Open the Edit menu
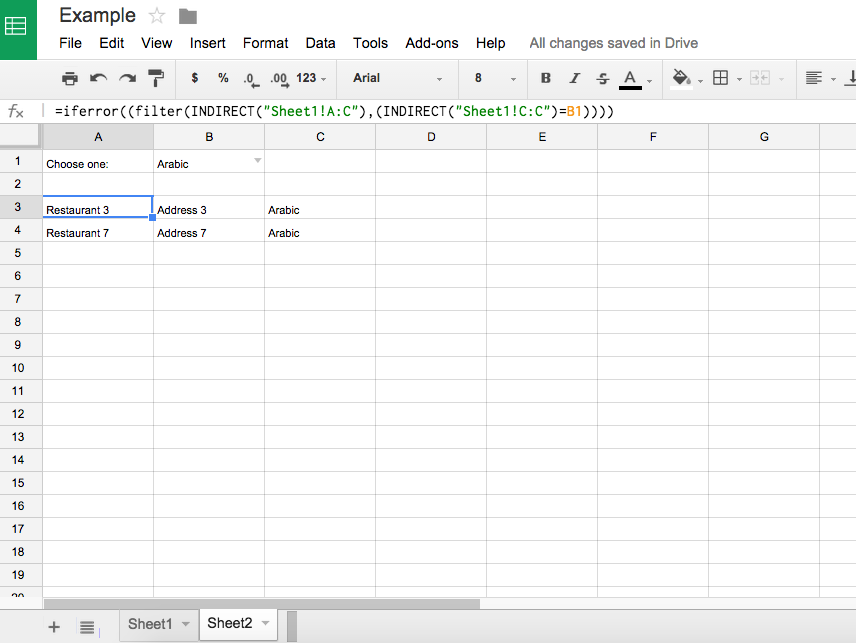 point(111,43)
